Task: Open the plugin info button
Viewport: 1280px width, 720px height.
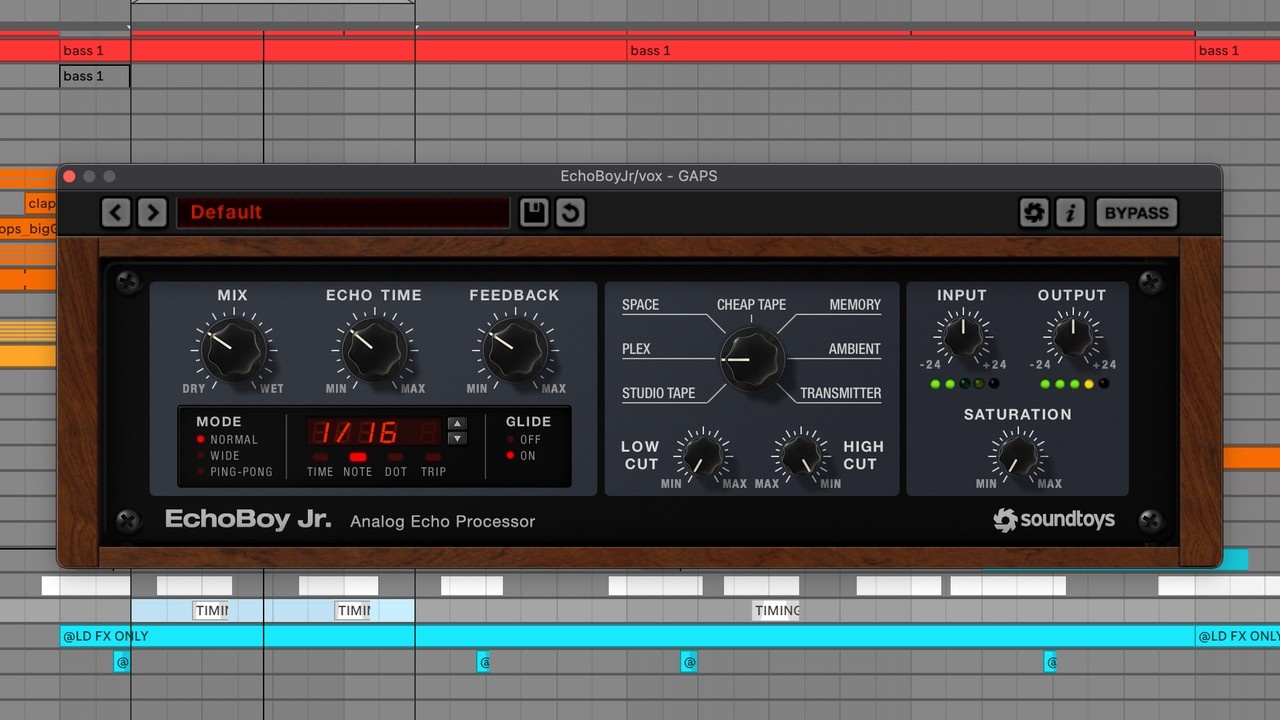Action: [x=1070, y=213]
